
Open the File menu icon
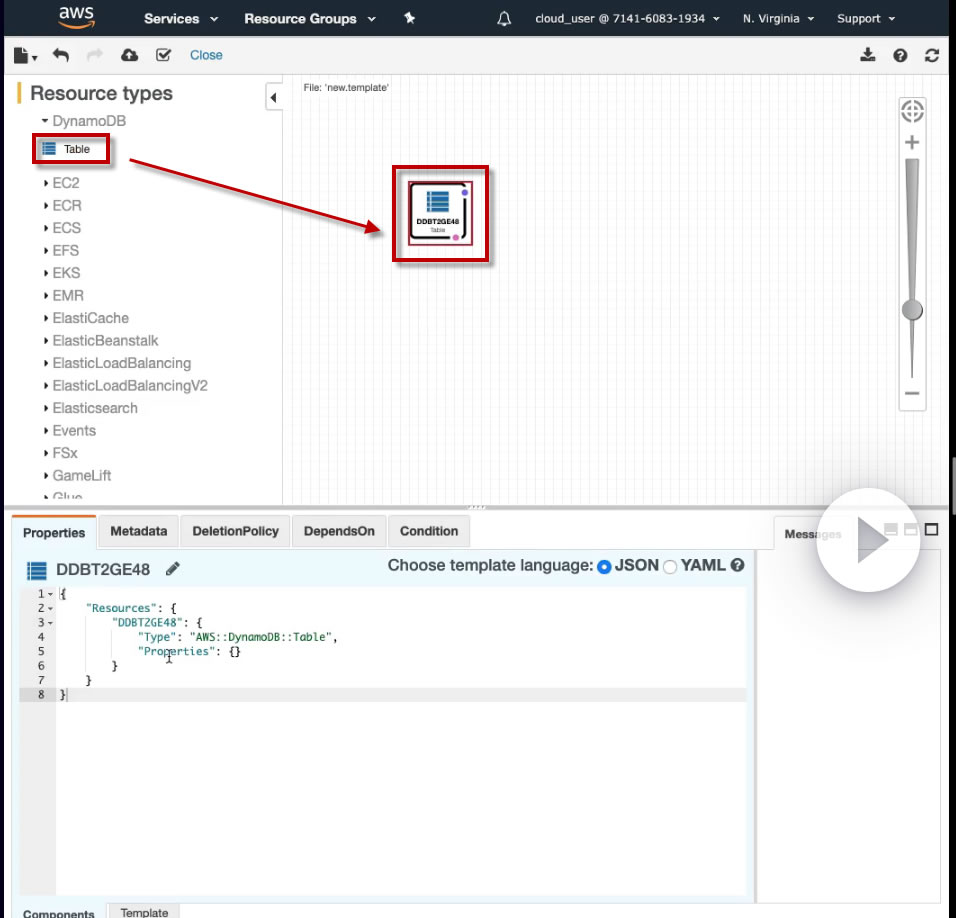[25, 55]
